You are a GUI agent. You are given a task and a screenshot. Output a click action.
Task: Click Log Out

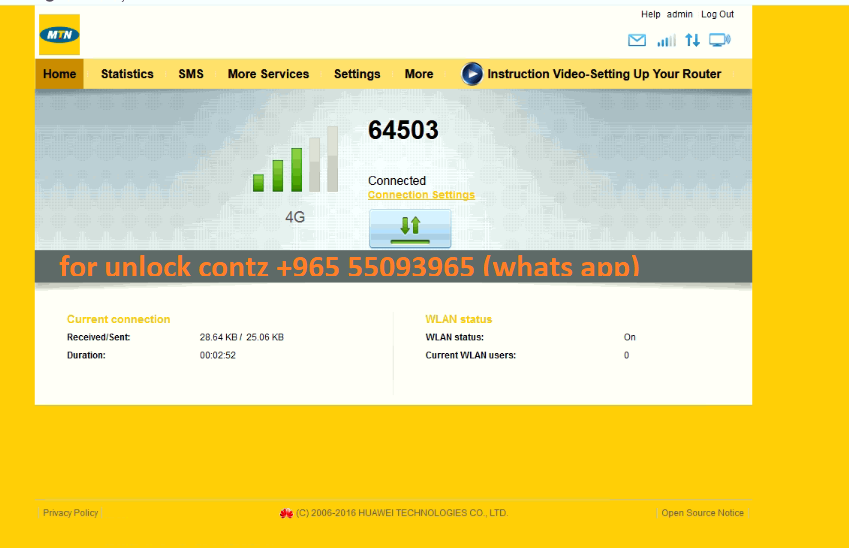click(x=717, y=14)
